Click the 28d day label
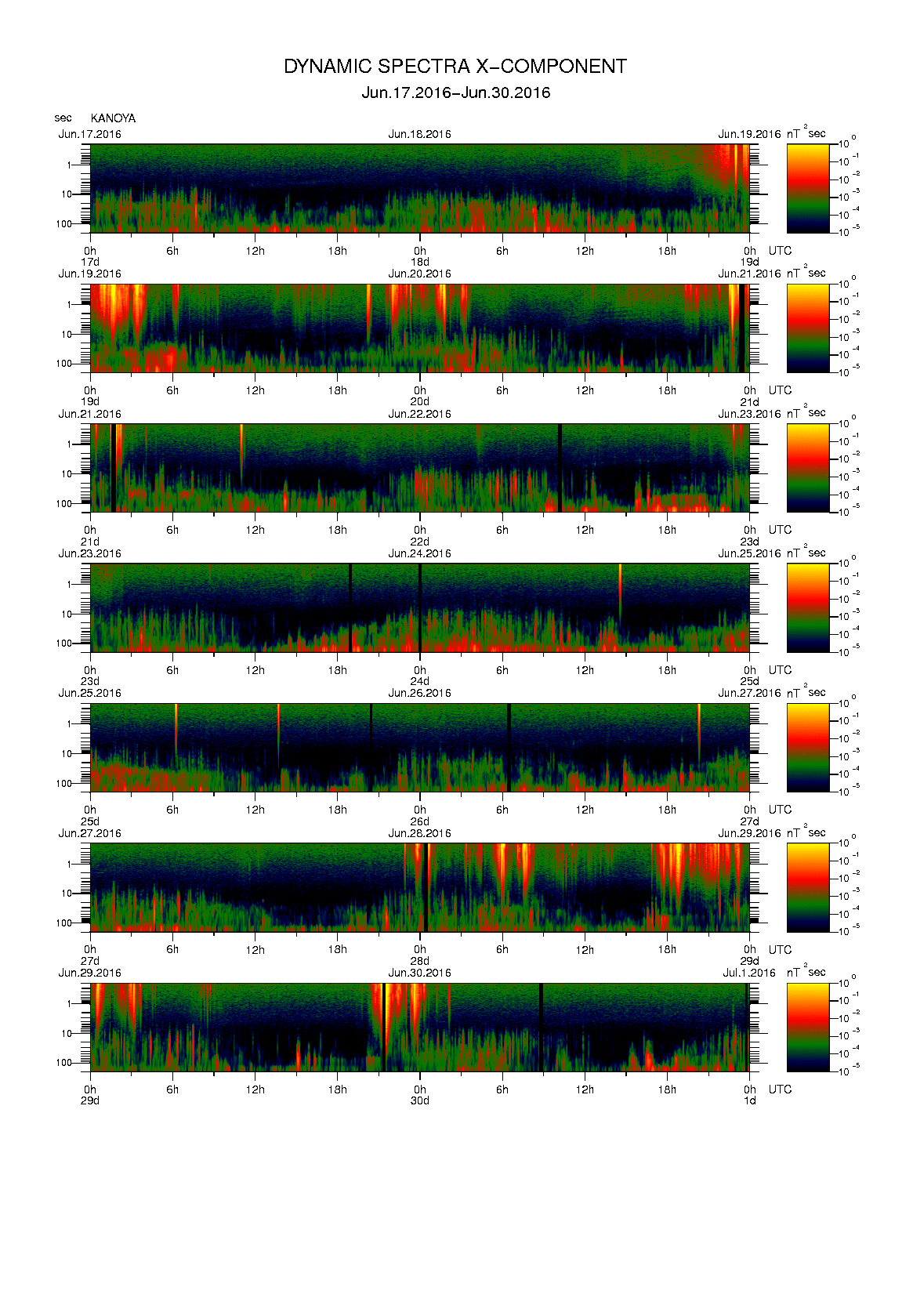The width and height of the screenshot is (913, 1316). tap(420, 961)
